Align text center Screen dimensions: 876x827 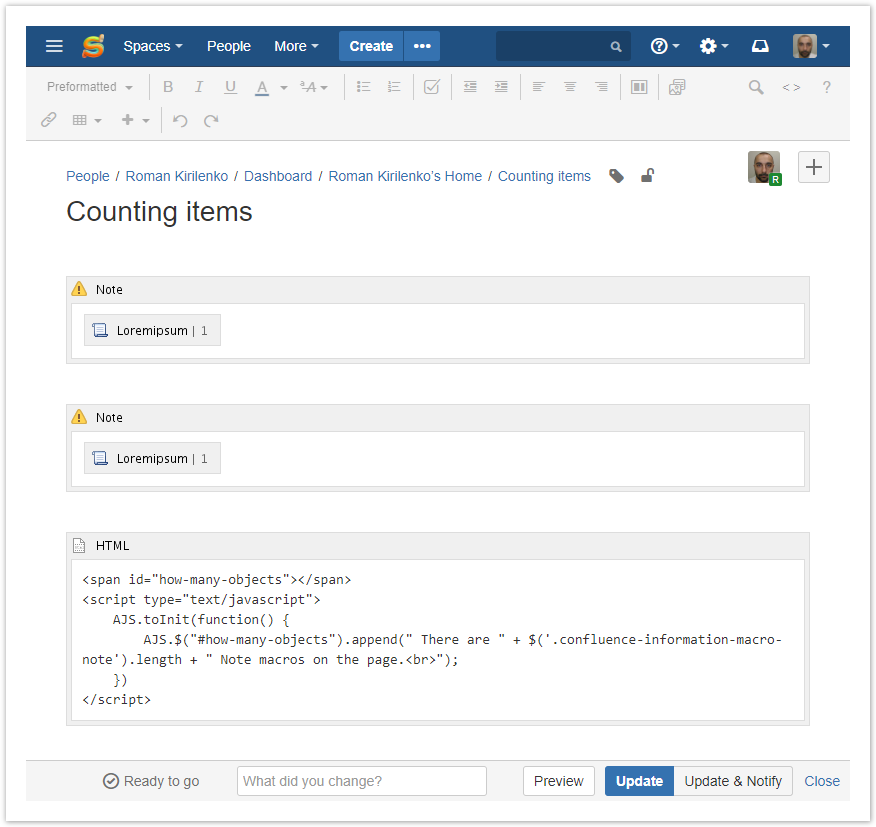click(x=570, y=87)
